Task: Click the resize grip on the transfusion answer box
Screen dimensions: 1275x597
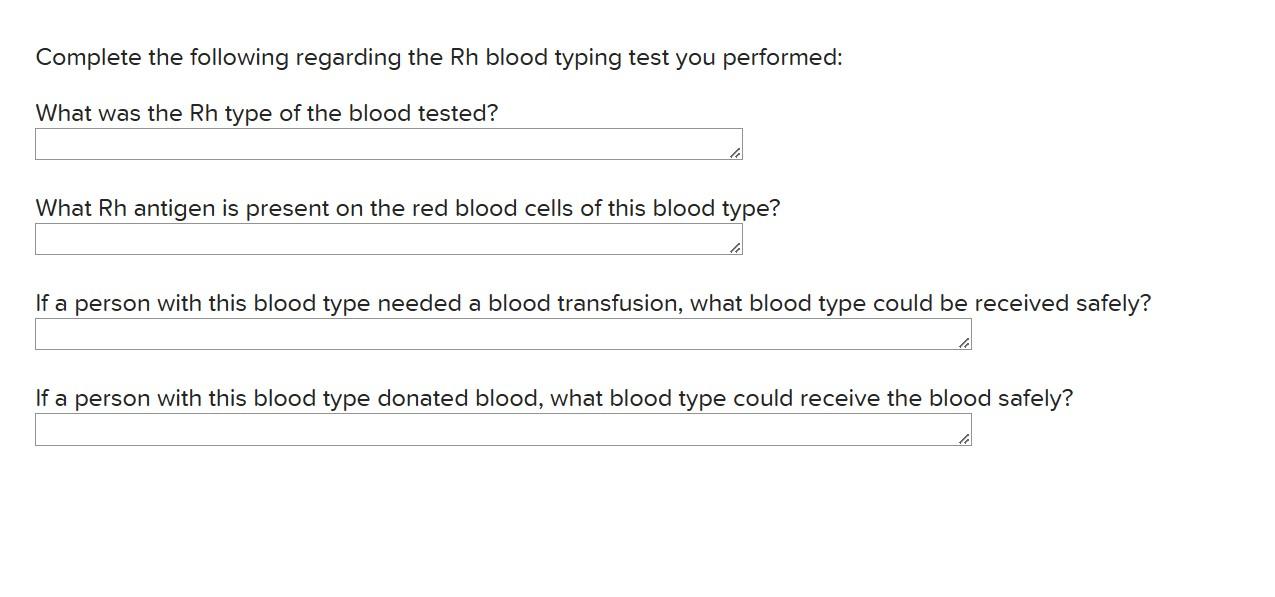Action: 964,342
